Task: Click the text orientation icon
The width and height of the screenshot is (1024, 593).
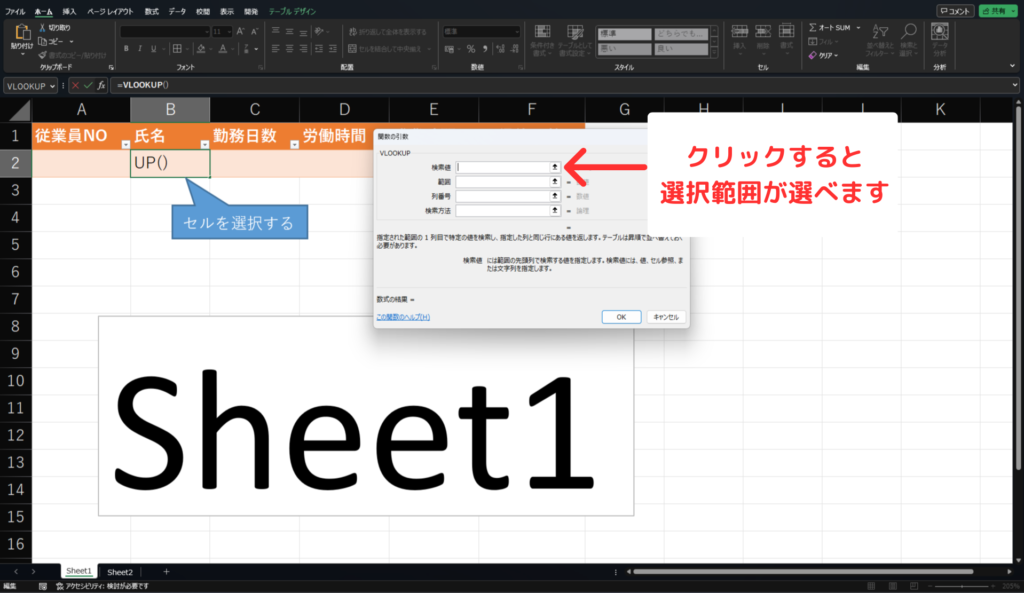Action: [319, 31]
